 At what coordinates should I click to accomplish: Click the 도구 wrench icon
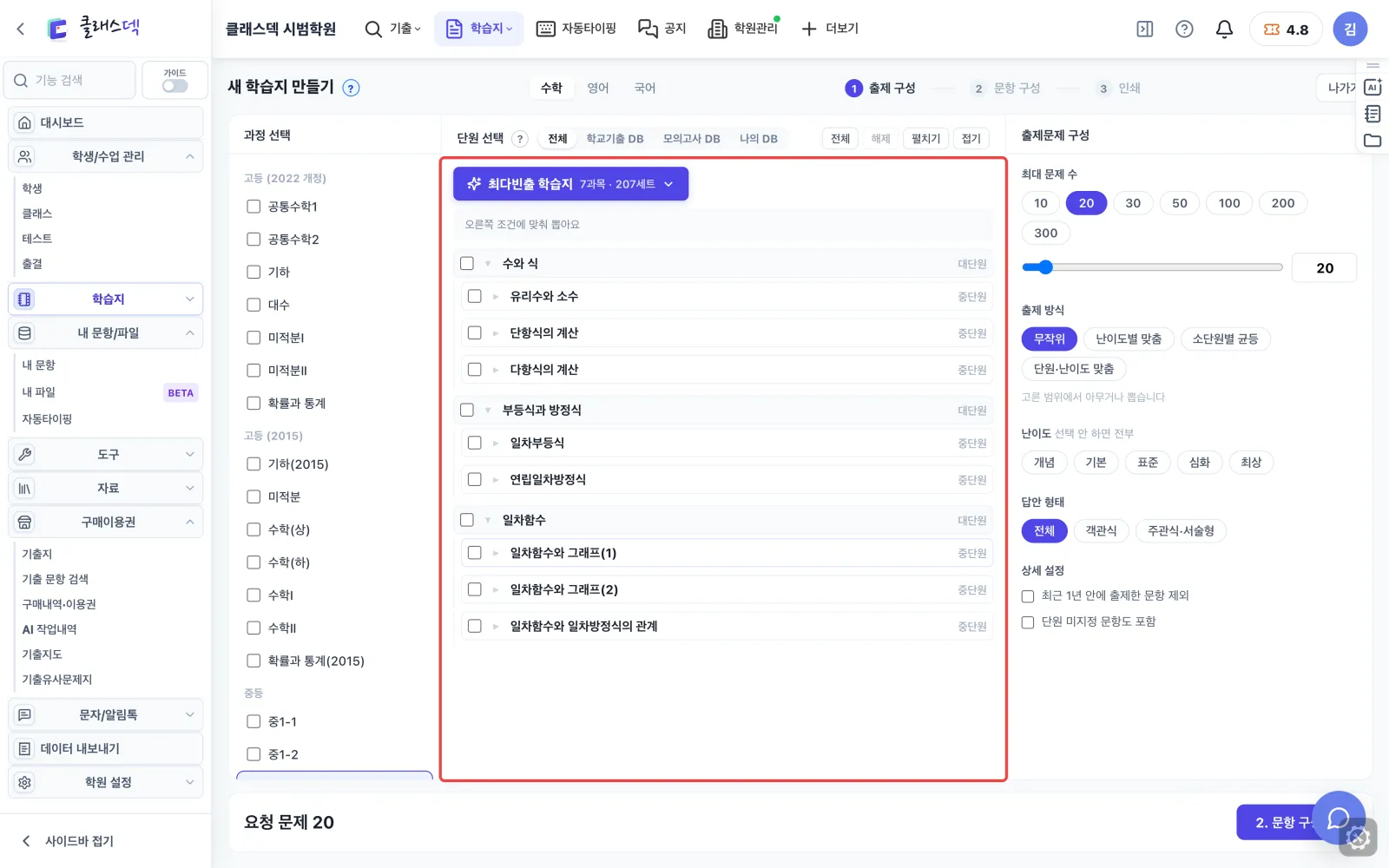24,454
